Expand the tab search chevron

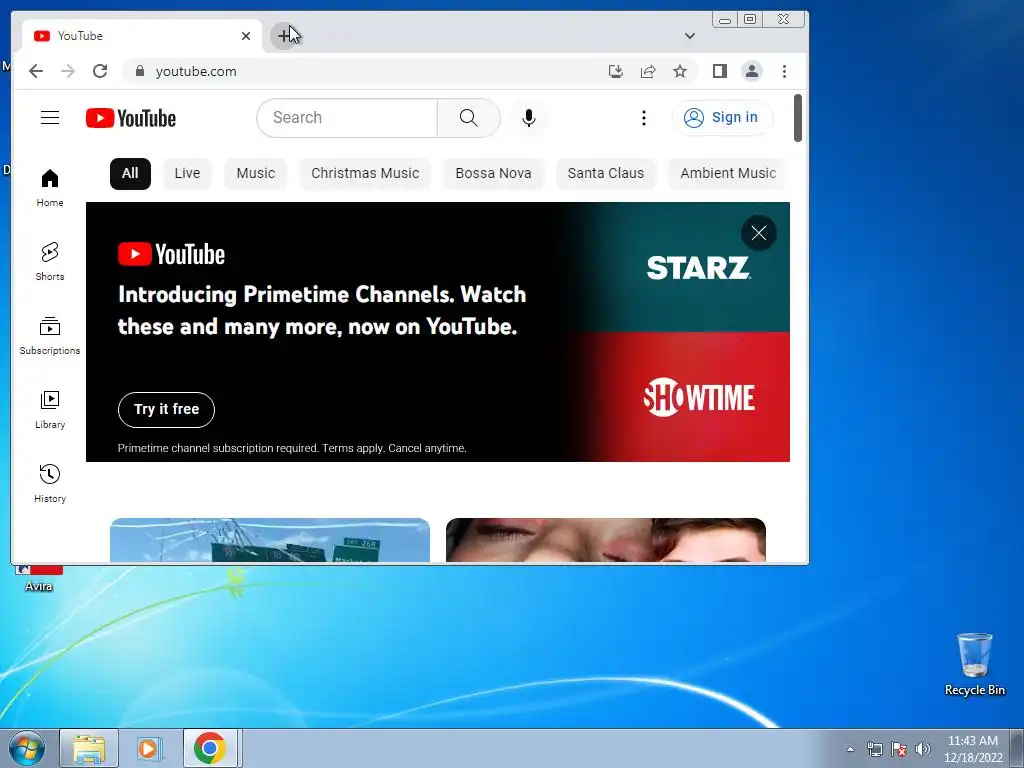[690, 36]
